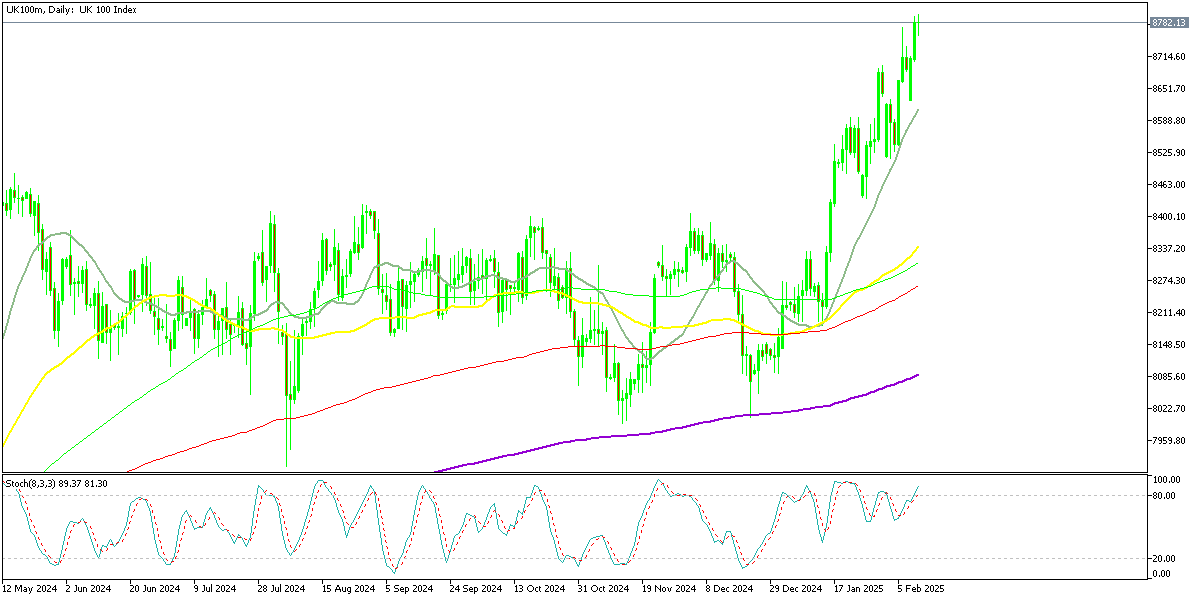The width and height of the screenshot is (1200, 600).
Task: Click the 8337.20 price axis label
Action: point(1167,249)
